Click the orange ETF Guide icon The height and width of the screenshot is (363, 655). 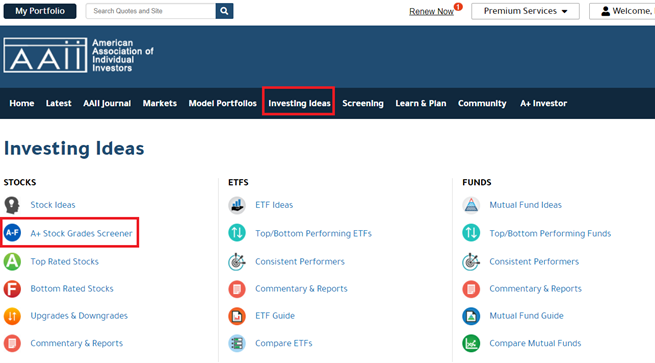pos(237,316)
